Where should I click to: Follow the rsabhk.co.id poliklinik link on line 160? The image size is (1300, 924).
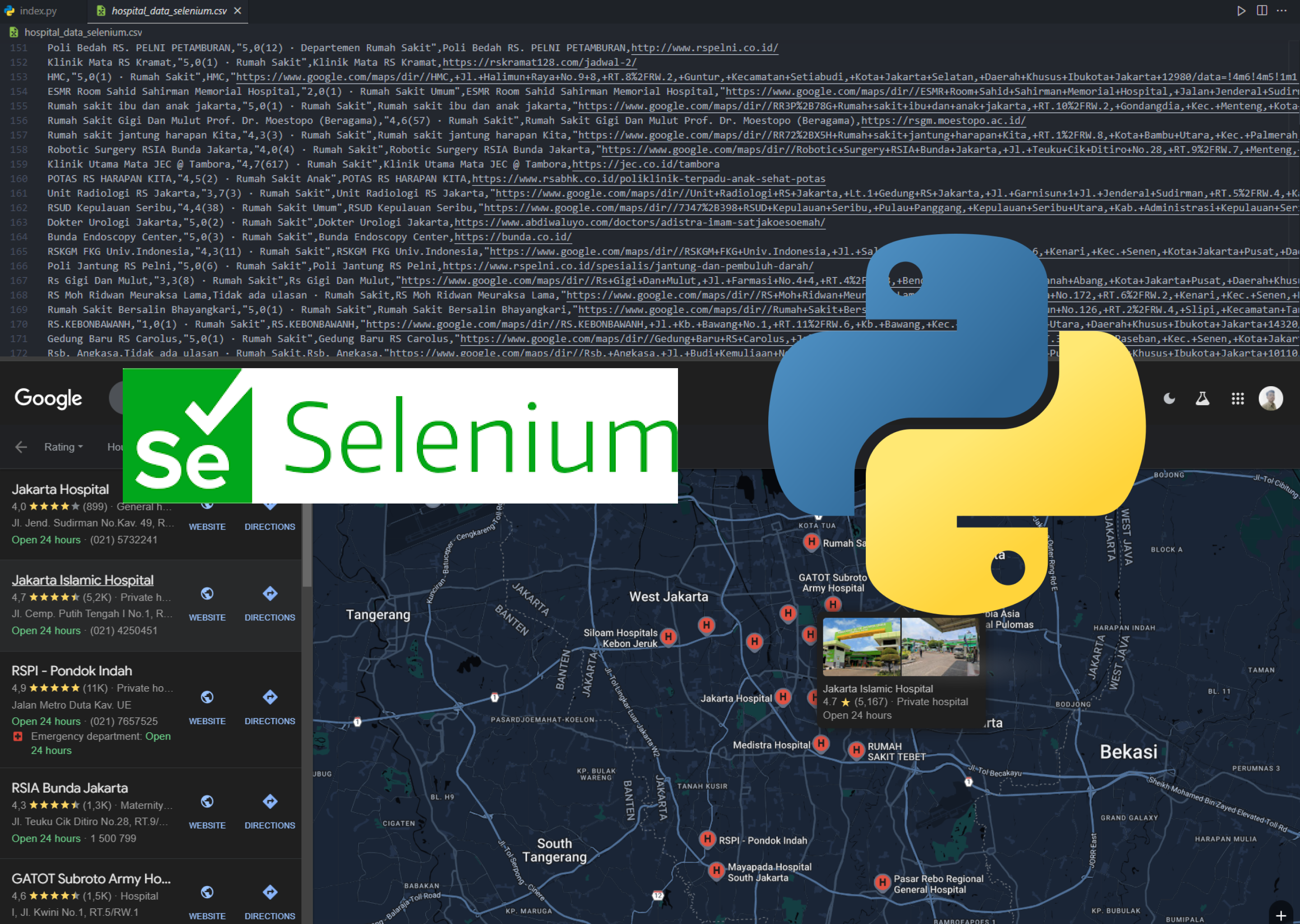click(x=648, y=179)
